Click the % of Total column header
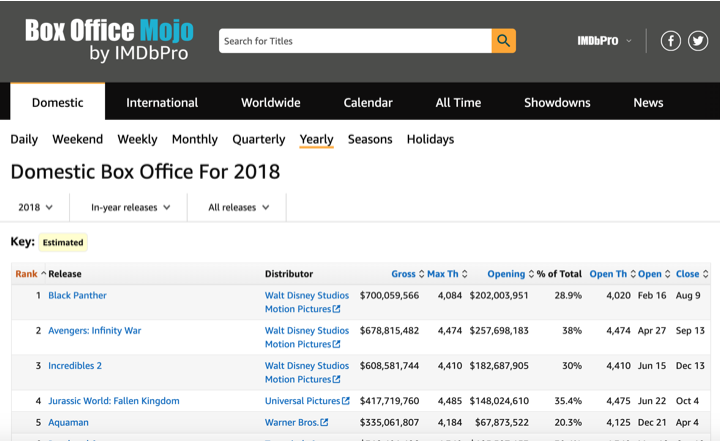 click(559, 274)
